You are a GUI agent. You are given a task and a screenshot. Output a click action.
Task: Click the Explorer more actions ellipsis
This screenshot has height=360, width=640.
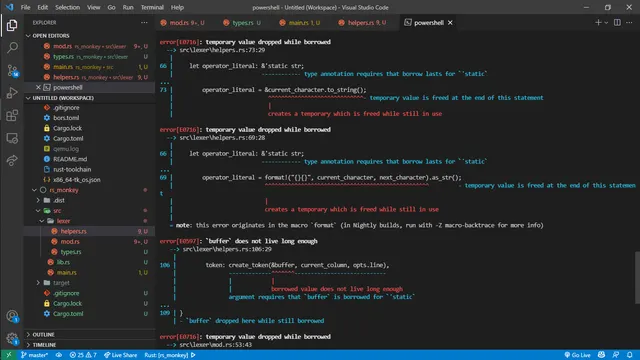(x=144, y=23)
